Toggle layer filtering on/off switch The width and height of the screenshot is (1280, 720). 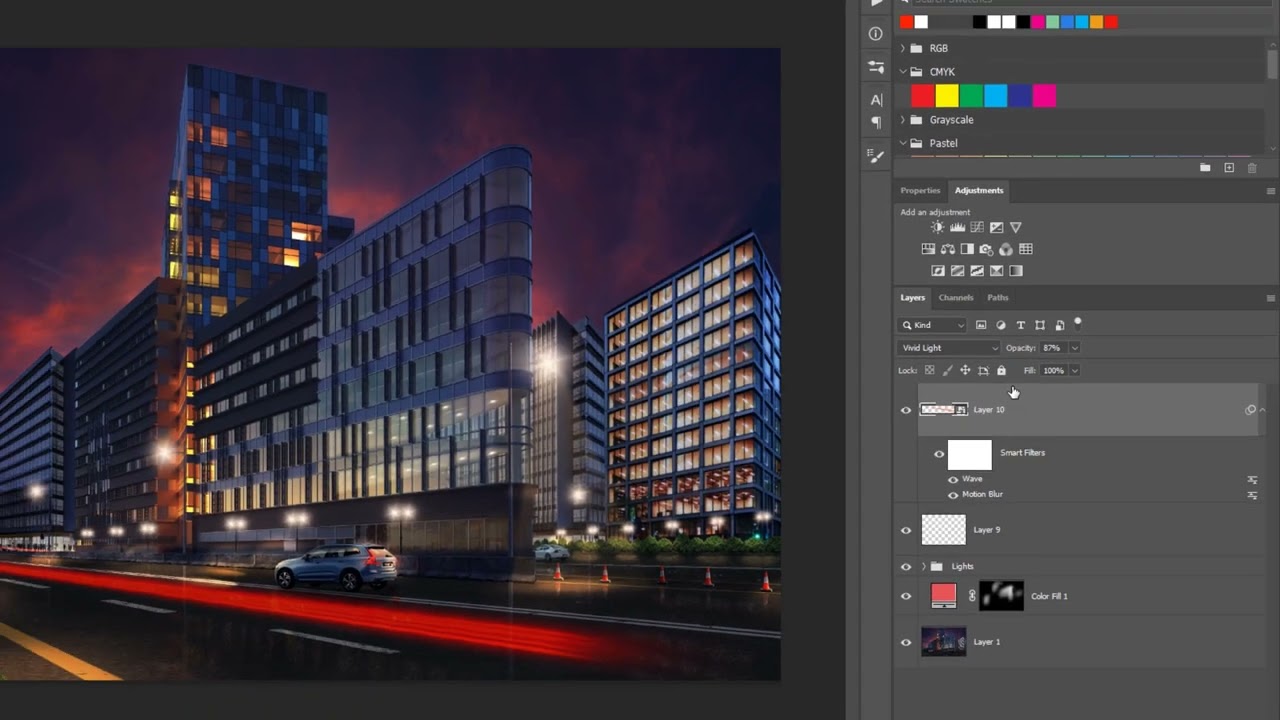coord(1078,322)
